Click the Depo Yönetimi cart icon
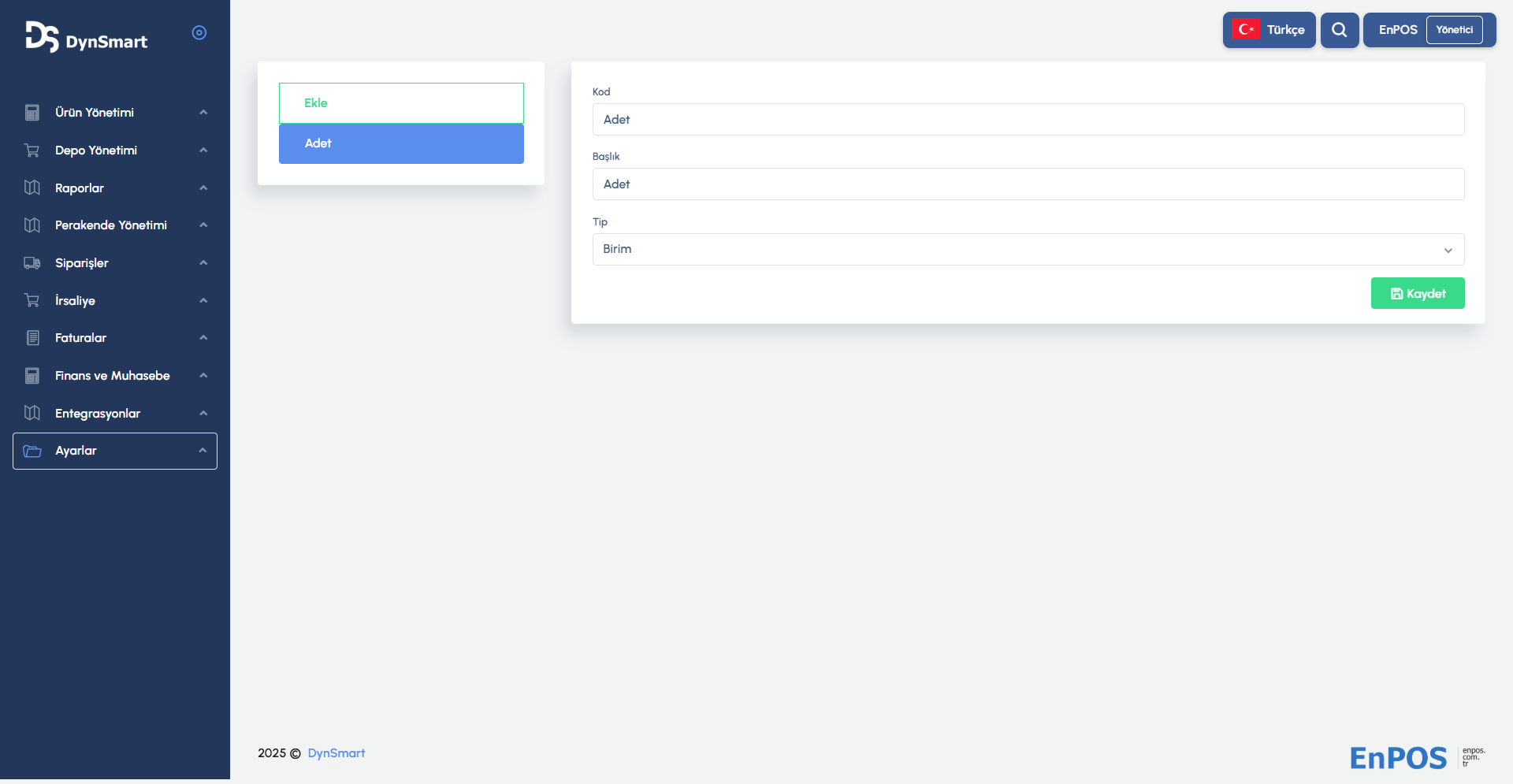 pos(32,150)
